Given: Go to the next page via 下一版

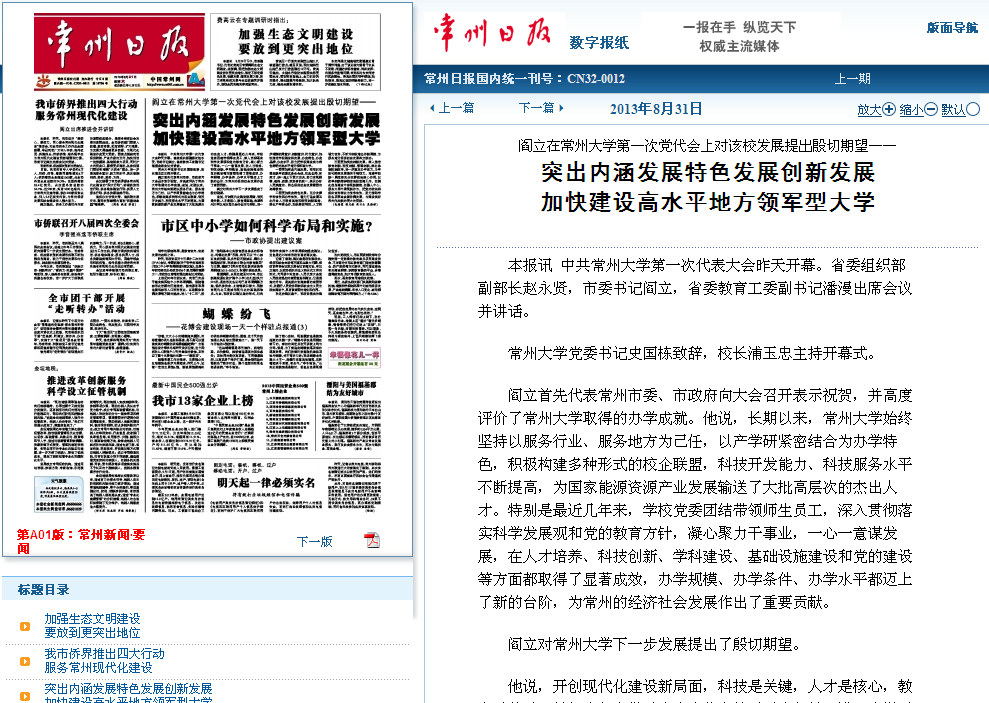Looking at the screenshot, I should [315, 541].
